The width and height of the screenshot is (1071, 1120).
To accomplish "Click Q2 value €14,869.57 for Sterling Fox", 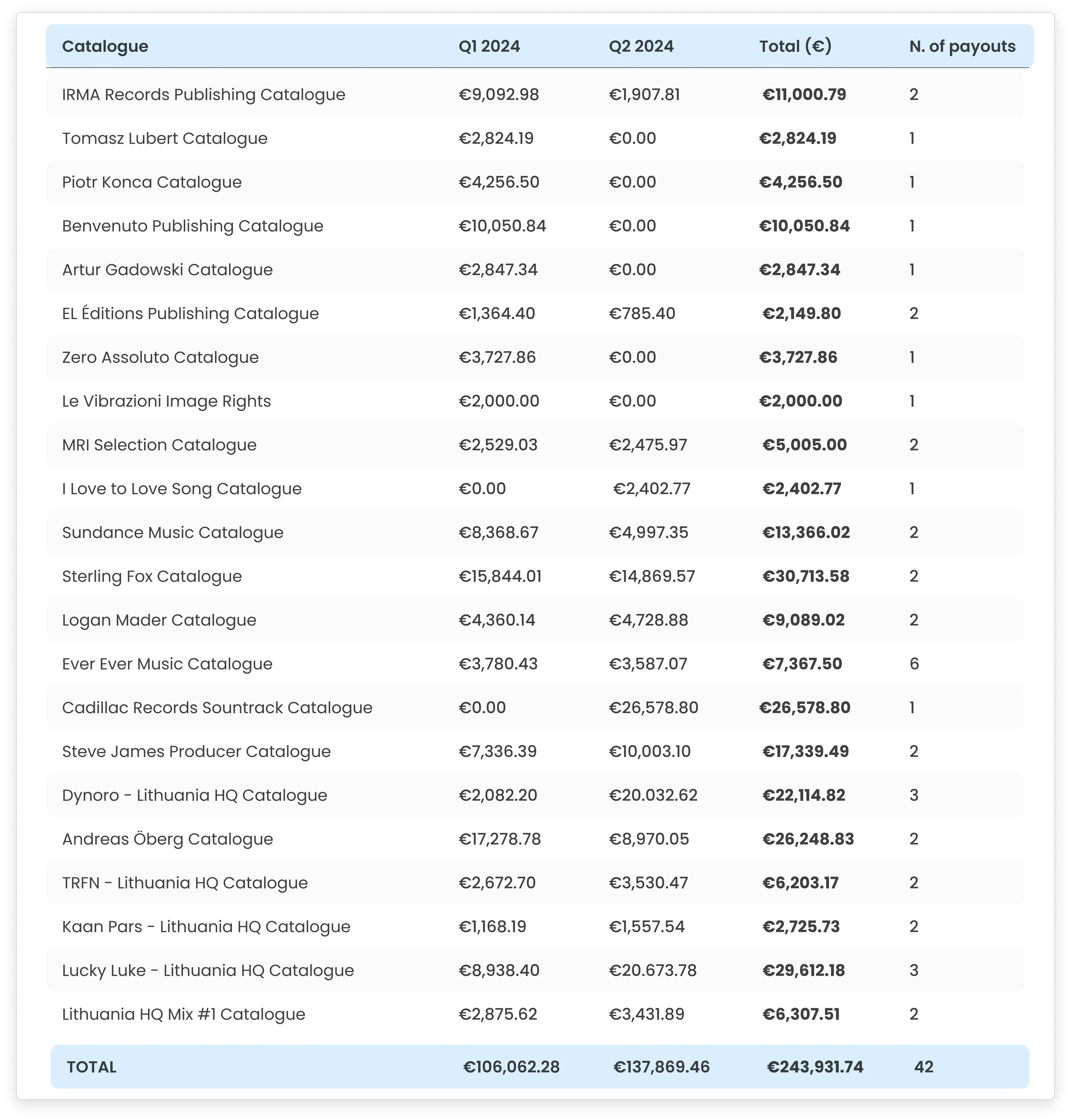I will click(652, 577).
